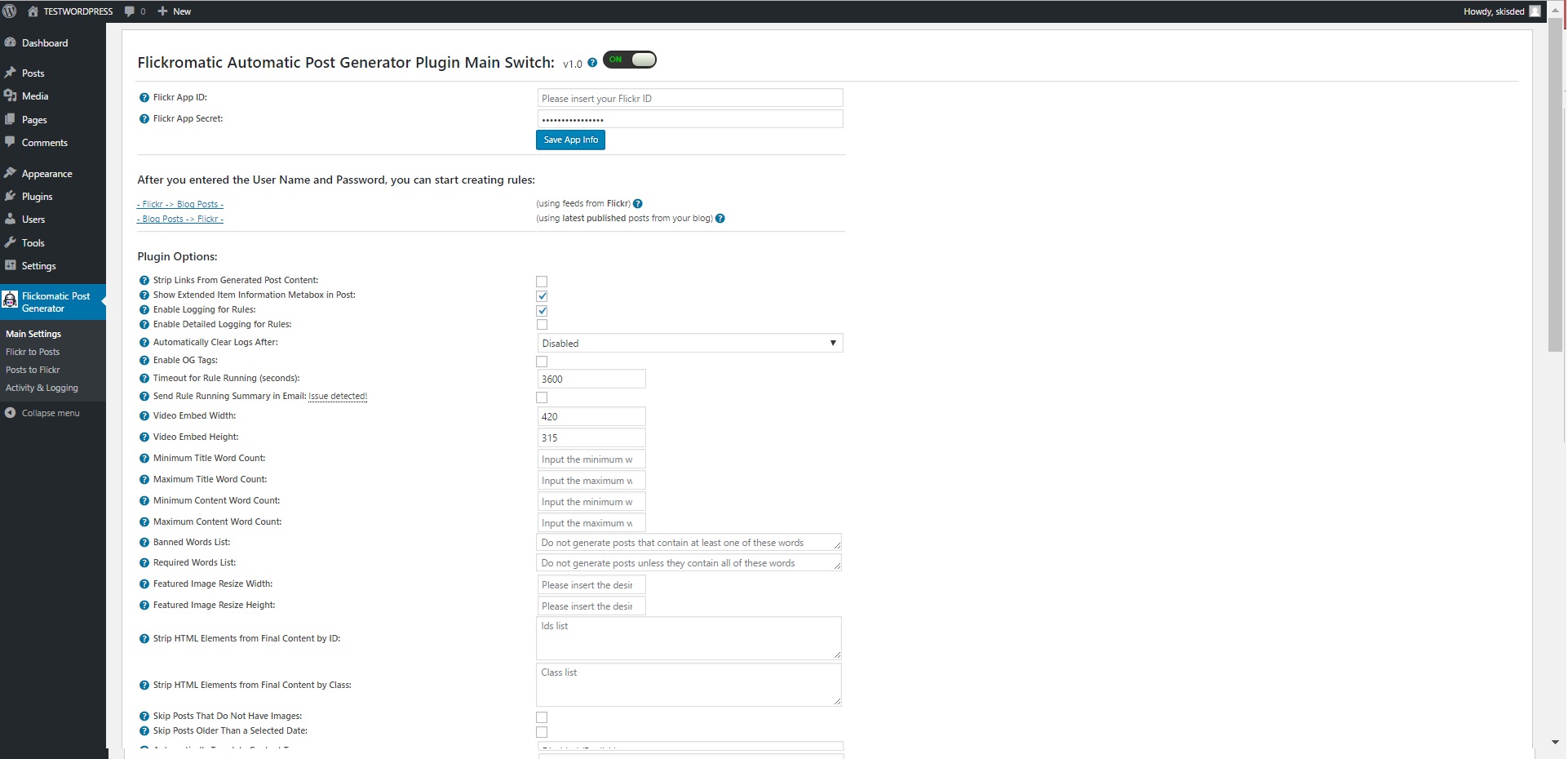Open the Plugins menu label
Image resolution: width=1568 pixels, height=759 pixels.
38,197
